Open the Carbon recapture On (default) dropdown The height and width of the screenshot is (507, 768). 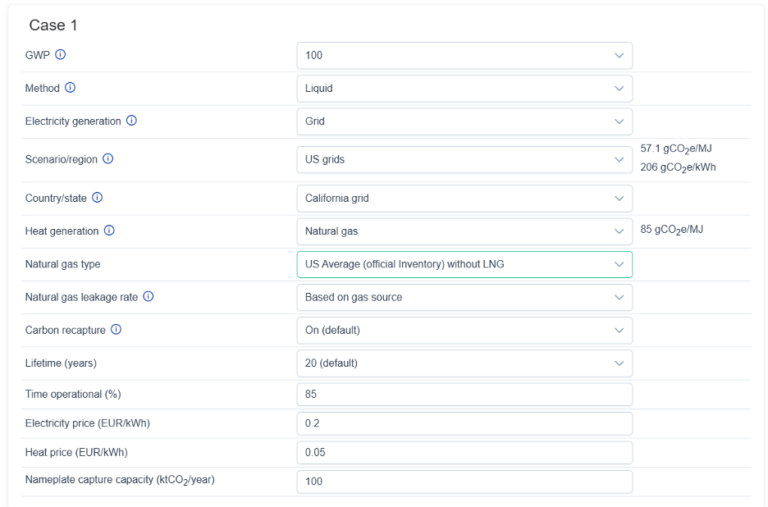coord(464,330)
